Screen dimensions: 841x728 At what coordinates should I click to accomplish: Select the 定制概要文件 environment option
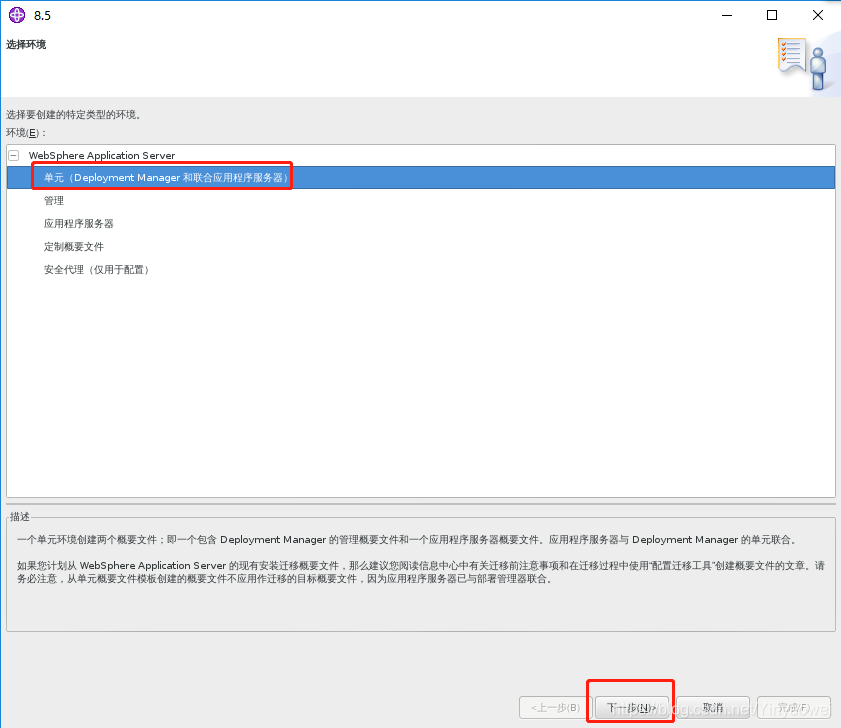pyautogui.click(x=74, y=247)
